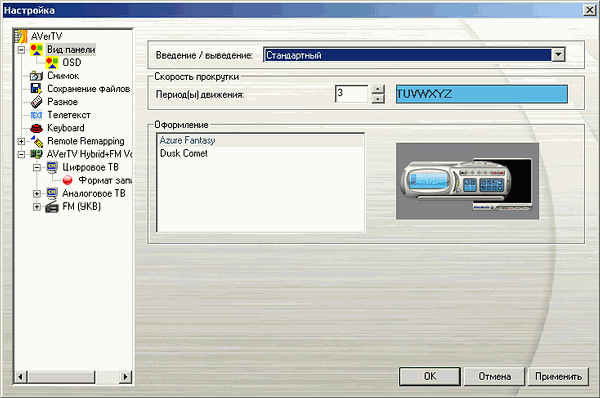Expand the Аналоговое ТВ node

(37, 194)
